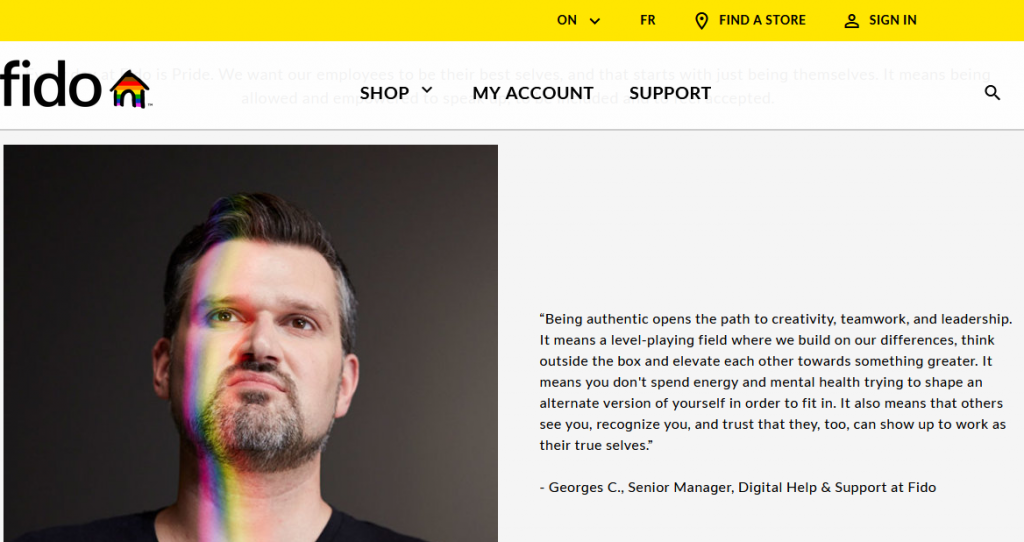Click the closing words 'their true selves'

pyautogui.click(x=593, y=445)
